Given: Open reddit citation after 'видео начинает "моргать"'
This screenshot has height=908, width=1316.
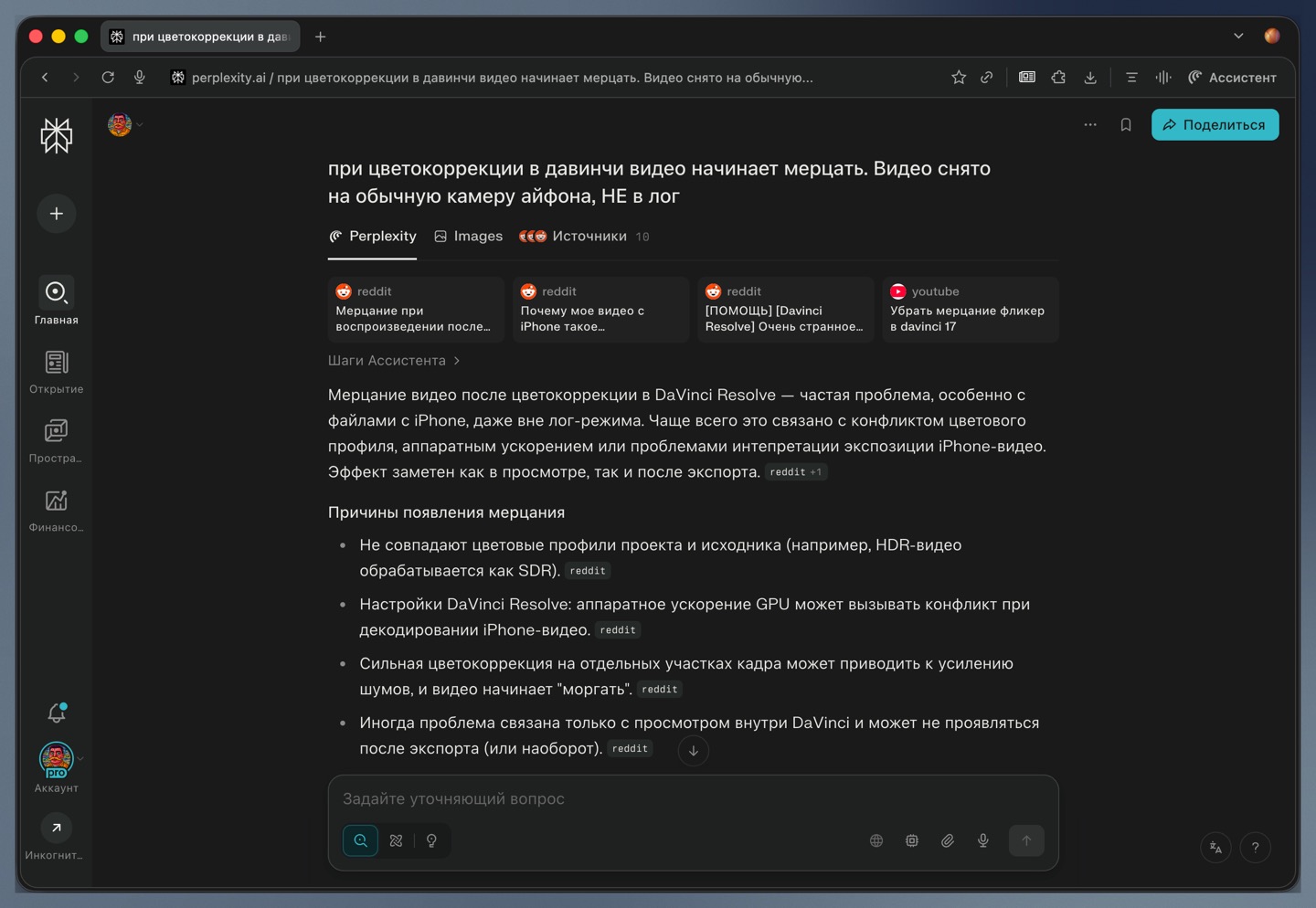Looking at the screenshot, I should 660,690.
